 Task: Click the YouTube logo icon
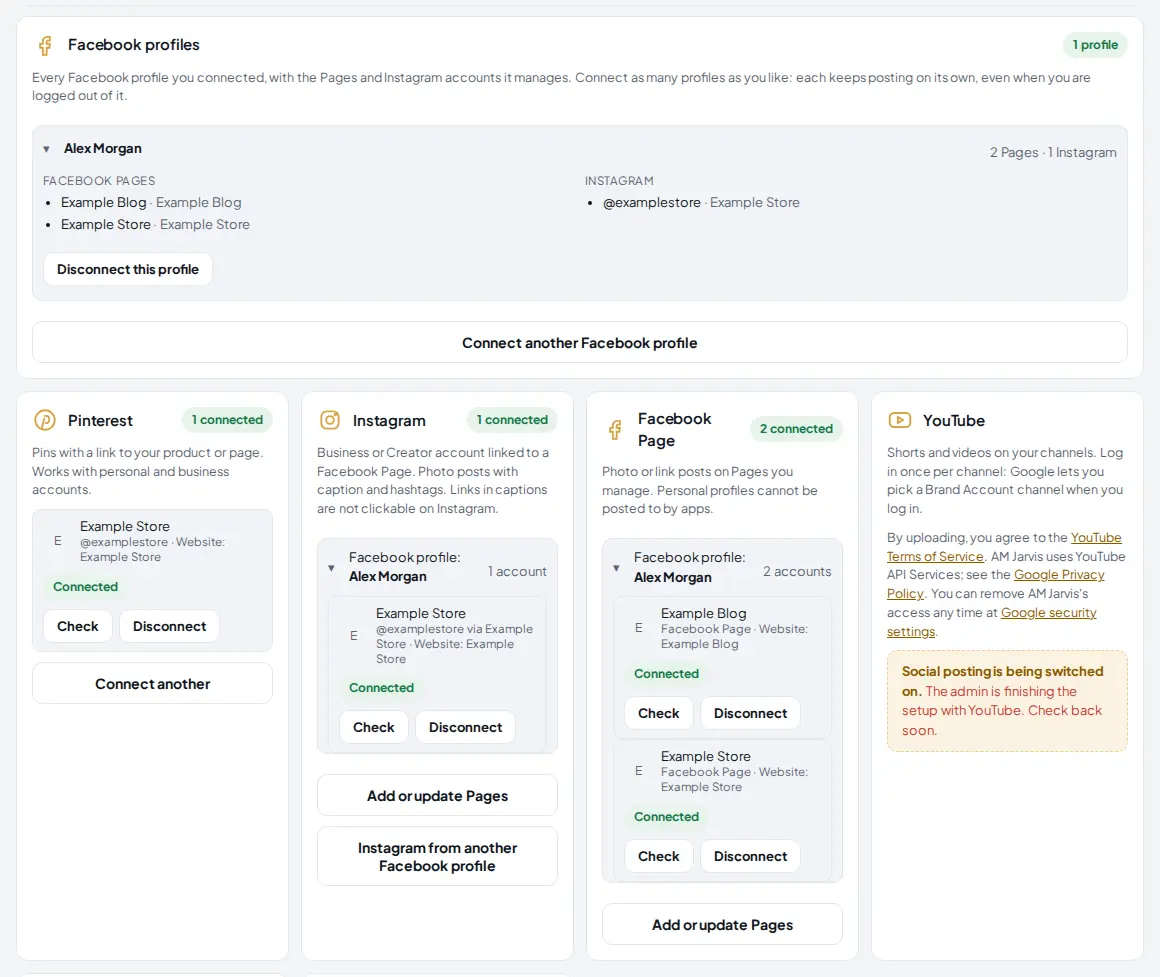[900, 420]
